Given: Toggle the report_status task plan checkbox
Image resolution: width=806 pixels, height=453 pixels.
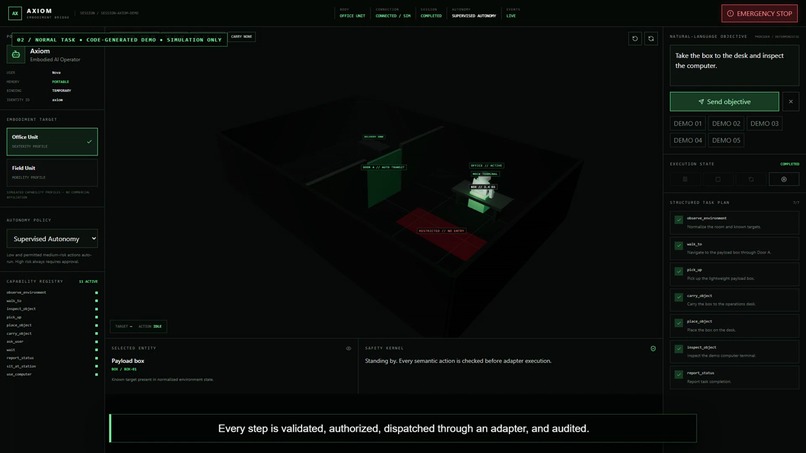Looking at the screenshot, I should click(679, 374).
